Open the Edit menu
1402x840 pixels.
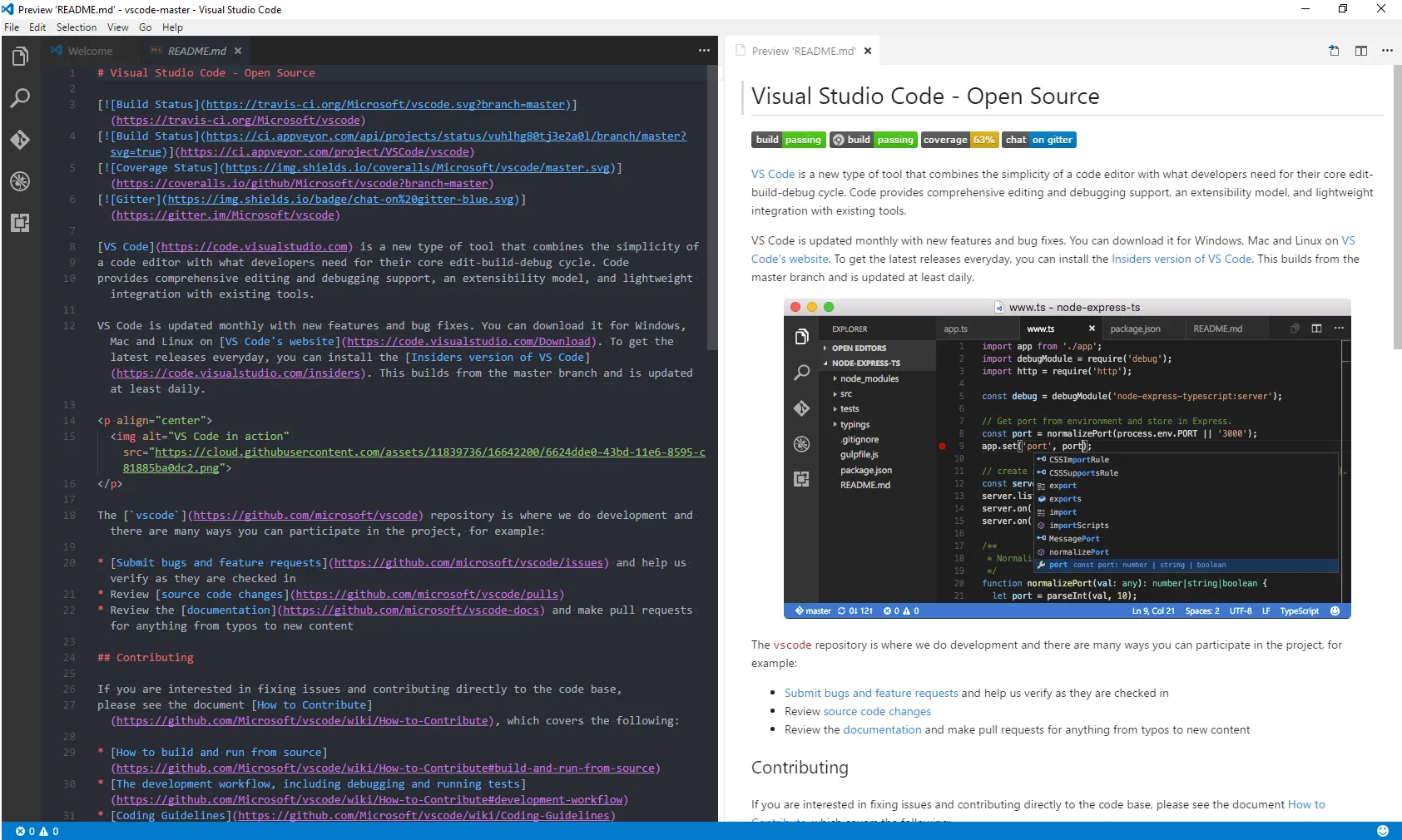pos(37,27)
